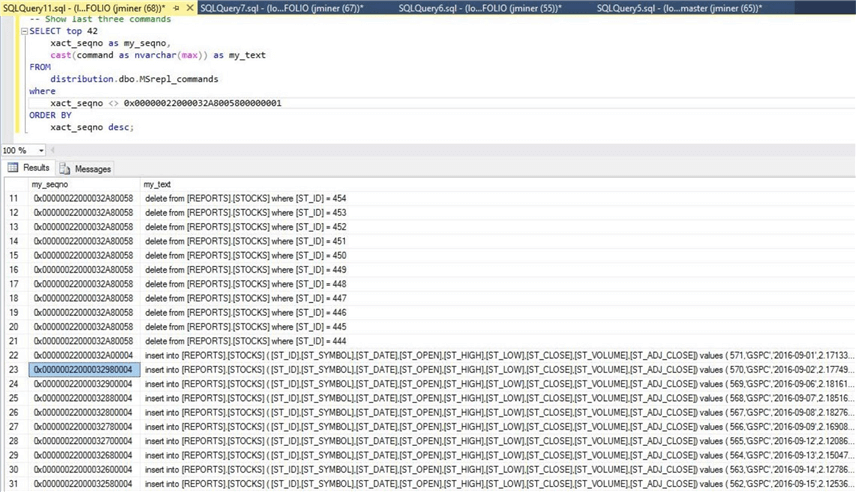Collapse the SELECT statement outline block
The height and width of the screenshot is (492, 856).
pyautogui.click(x=23, y=31)
